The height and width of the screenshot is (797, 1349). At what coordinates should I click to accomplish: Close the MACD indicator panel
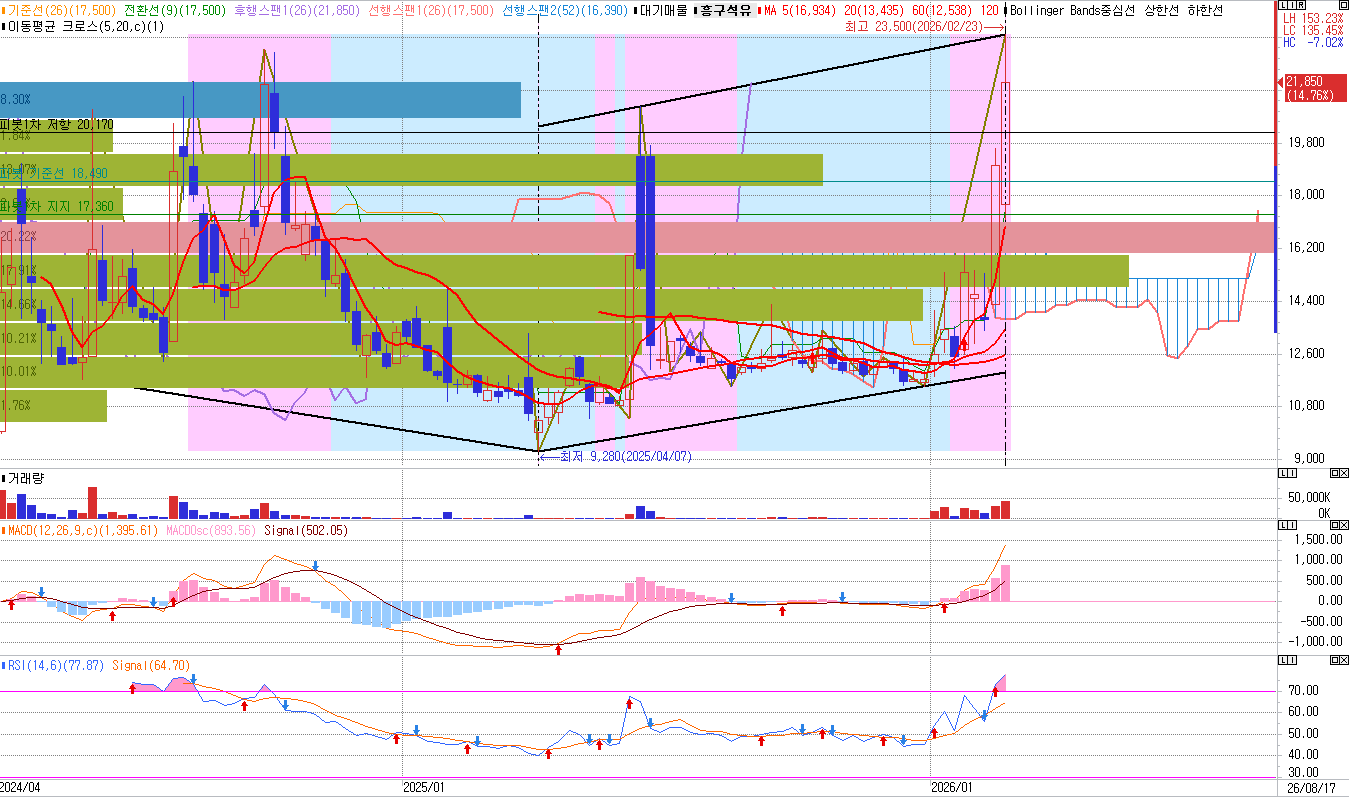(1344, 525)
